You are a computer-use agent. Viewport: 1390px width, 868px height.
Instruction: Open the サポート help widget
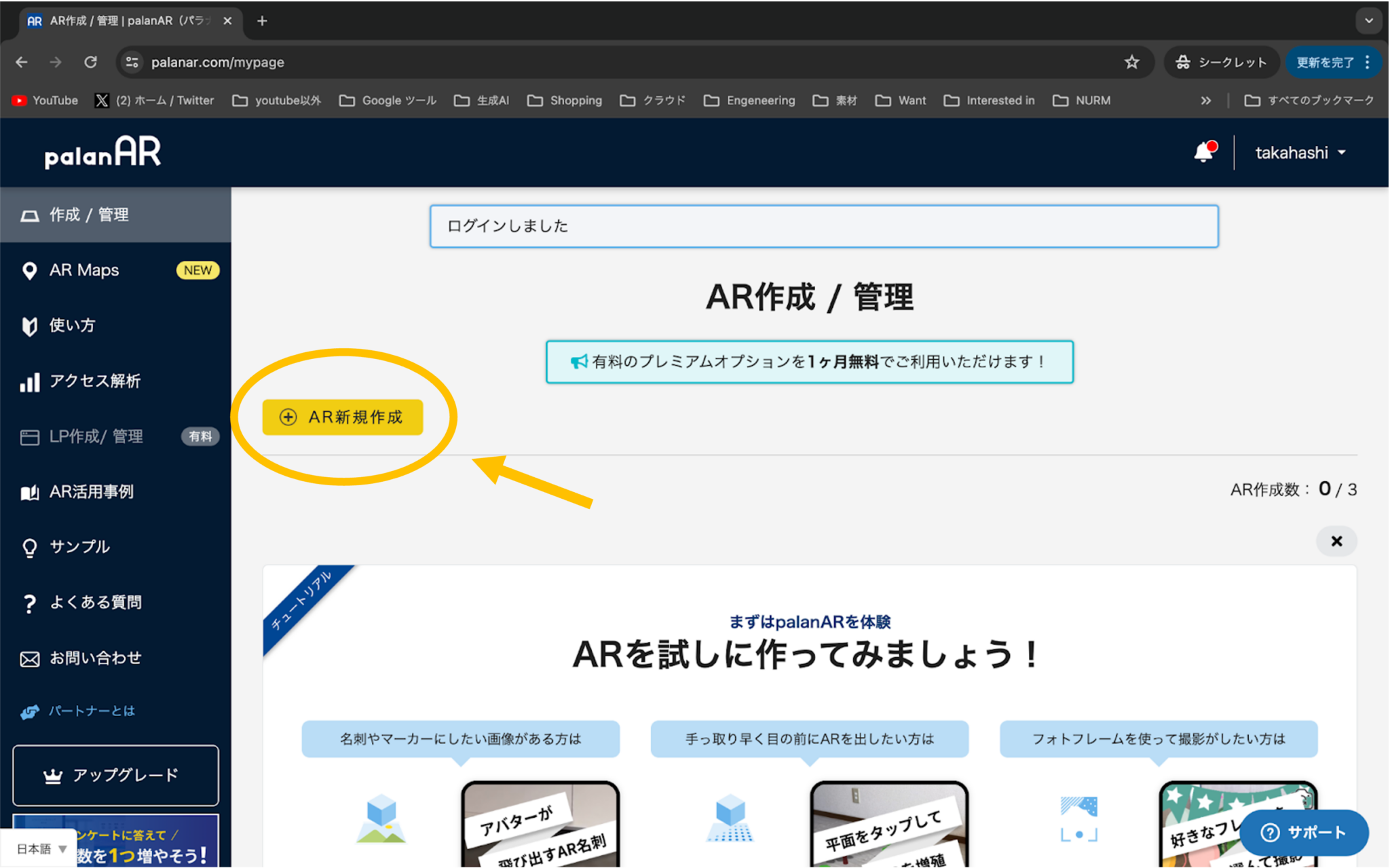click(1304, 833)
